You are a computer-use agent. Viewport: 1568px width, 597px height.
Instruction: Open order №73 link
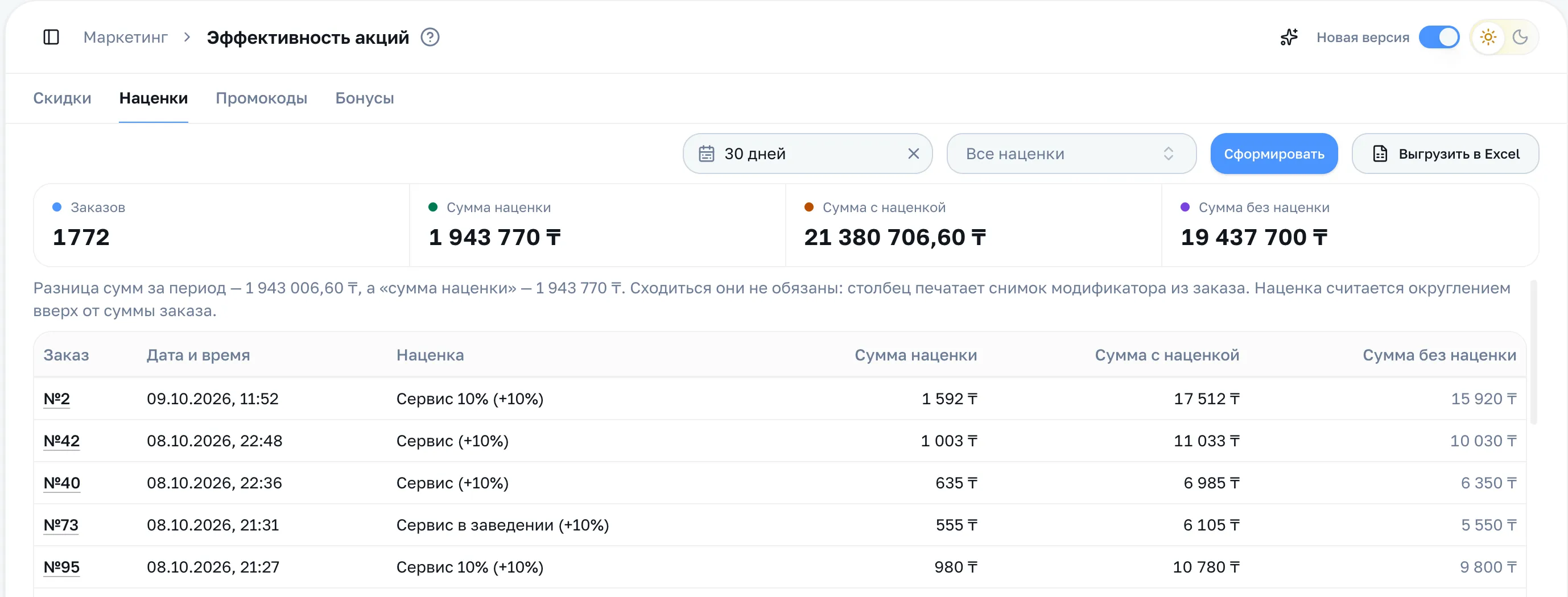61,525
